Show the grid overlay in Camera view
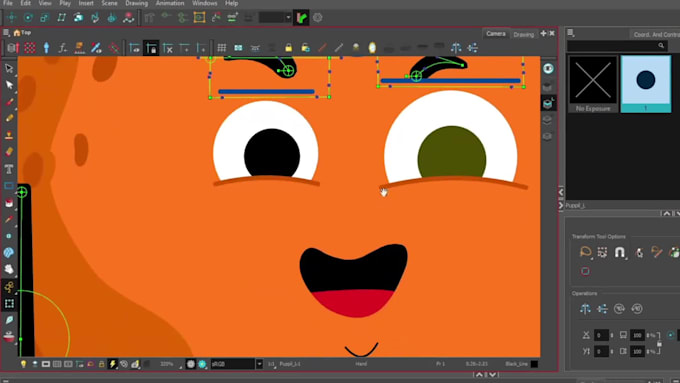Image resolution: width=680 pixels, height=383 pixels. (222, 48)
